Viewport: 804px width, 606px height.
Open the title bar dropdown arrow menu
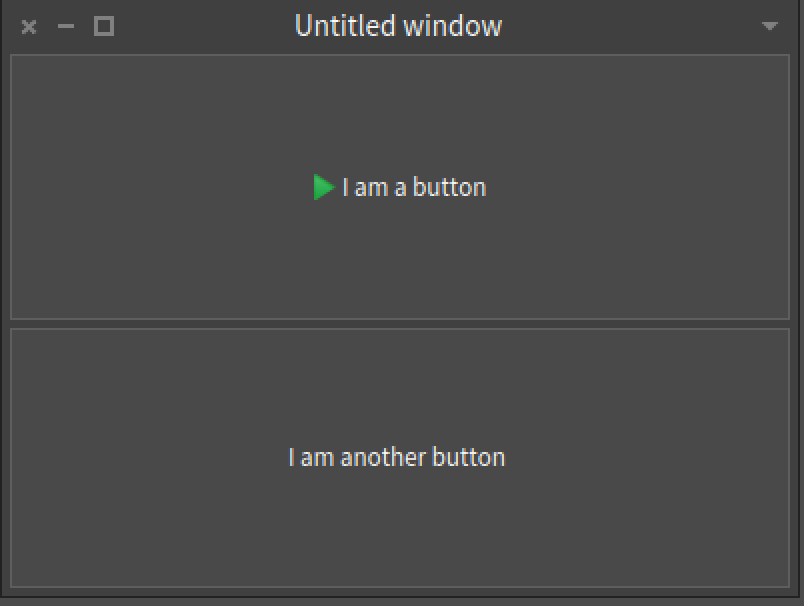(x=769, y=27)
